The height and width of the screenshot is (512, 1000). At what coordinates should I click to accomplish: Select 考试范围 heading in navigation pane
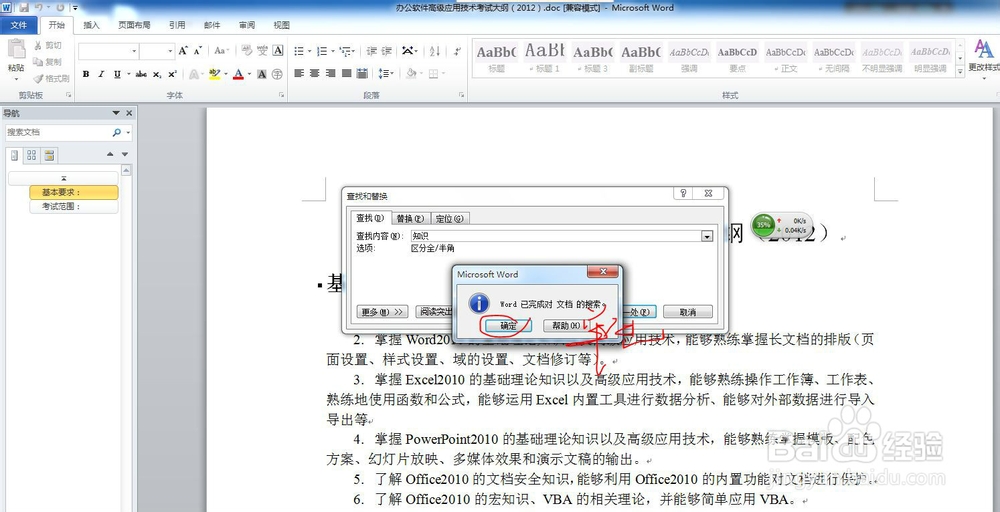coord(73,207)
